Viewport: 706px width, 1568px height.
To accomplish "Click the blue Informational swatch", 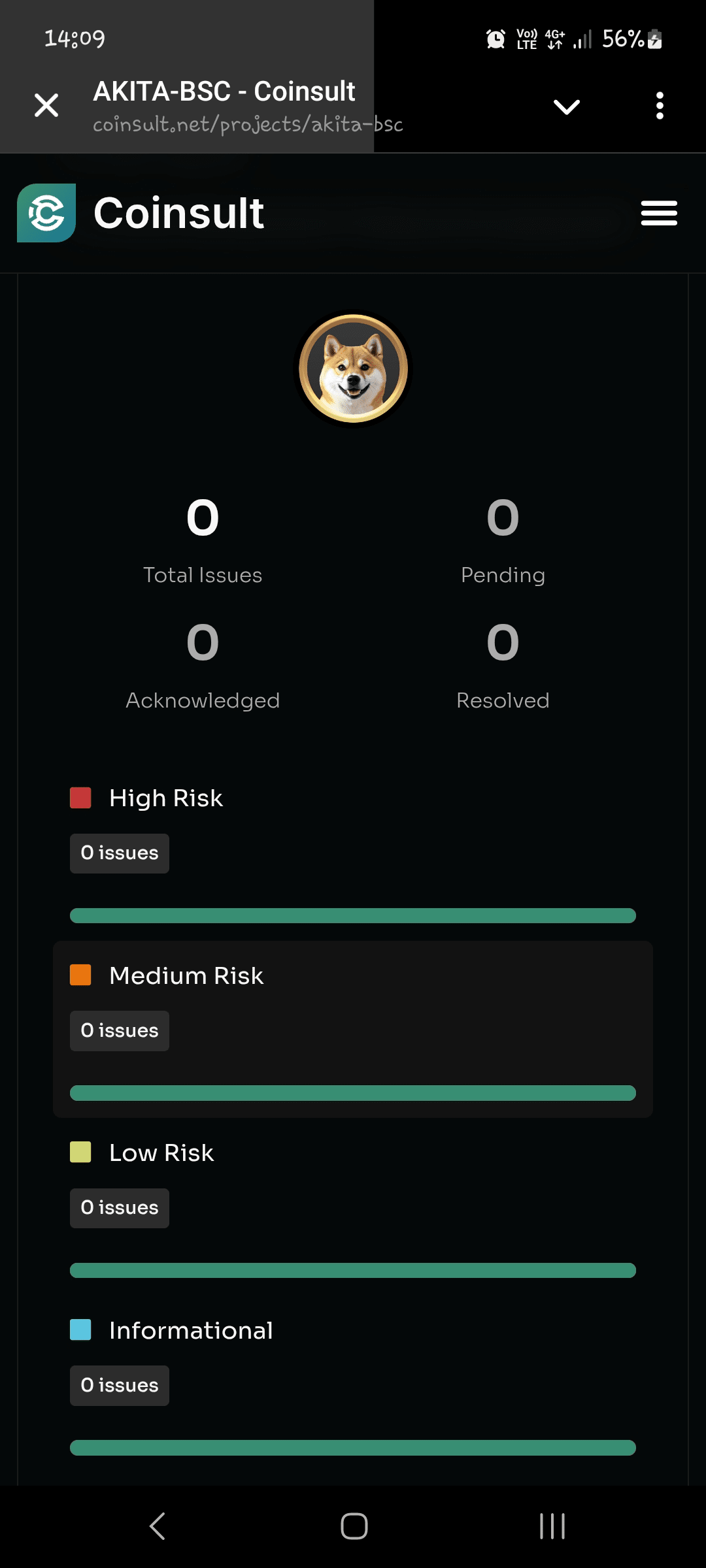I will coord(80,1330).
